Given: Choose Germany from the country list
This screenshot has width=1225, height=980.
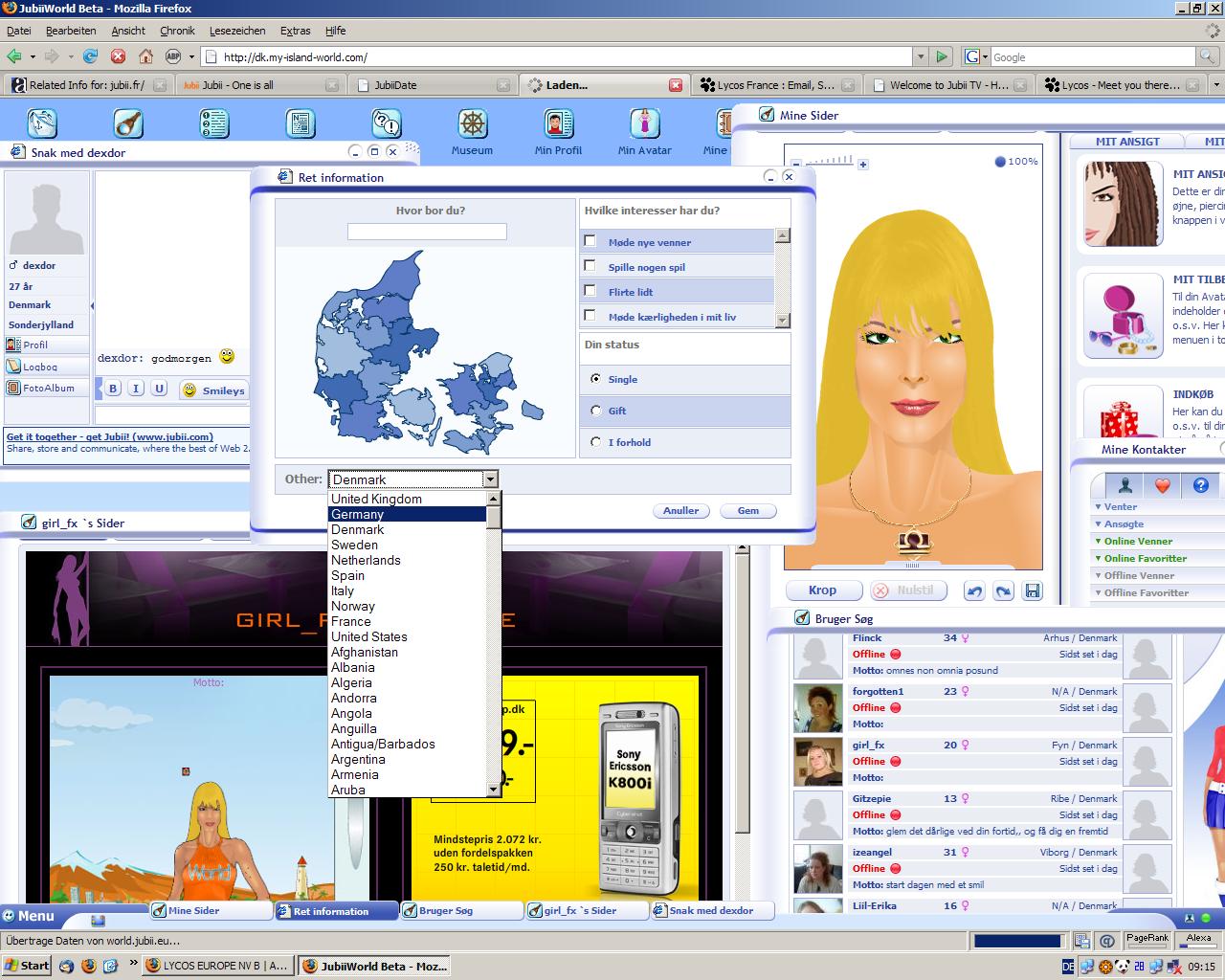Looking at the screenshot, I should tap(358, 514).
